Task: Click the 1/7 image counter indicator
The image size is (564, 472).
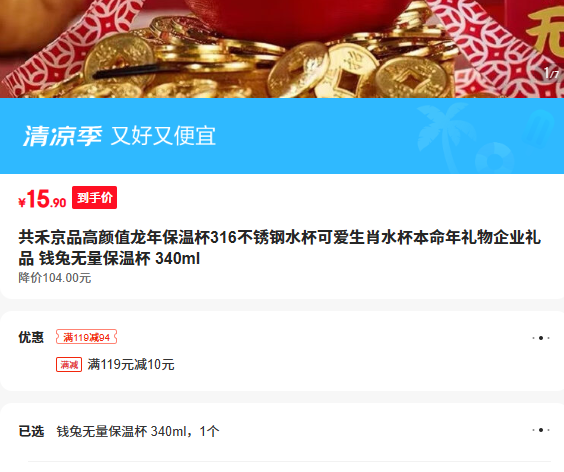Action: coord(551,74)
